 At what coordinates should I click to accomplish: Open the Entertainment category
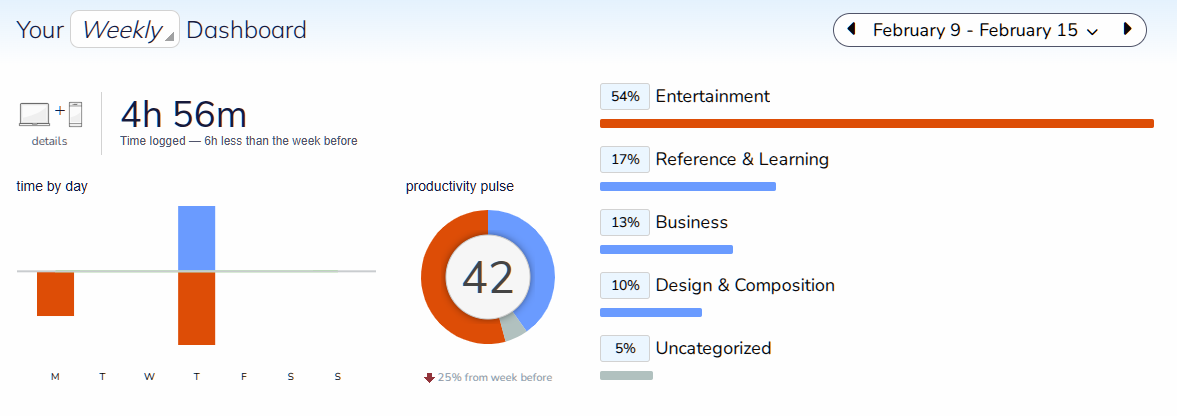[712, 96]
